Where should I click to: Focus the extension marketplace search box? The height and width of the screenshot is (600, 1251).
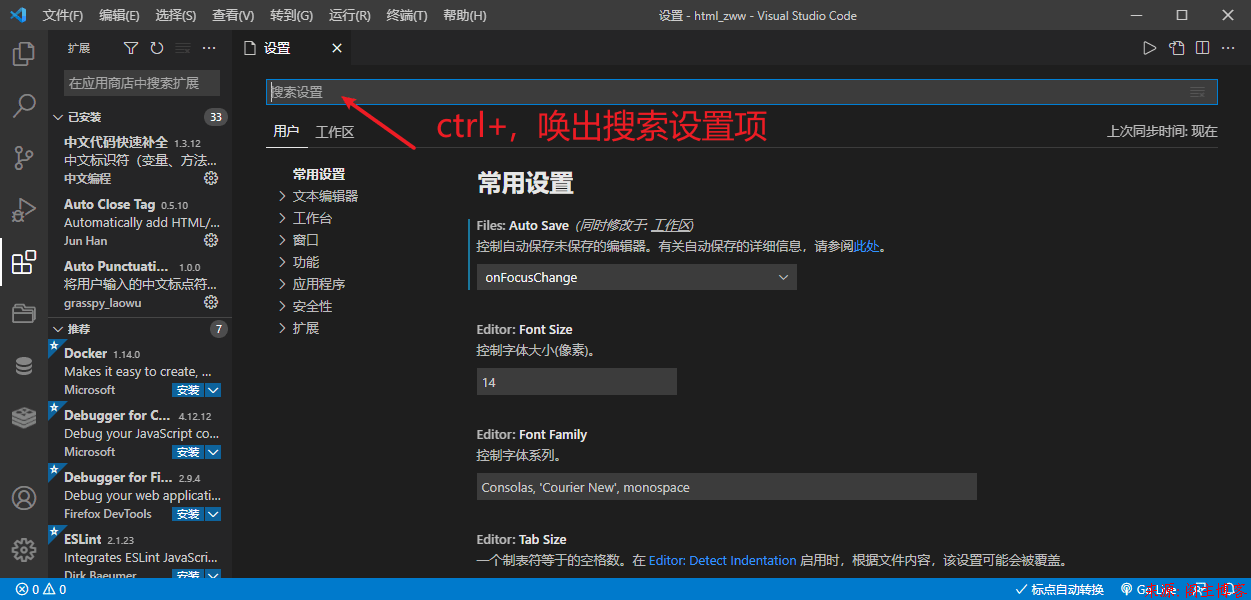click(142, 83)
